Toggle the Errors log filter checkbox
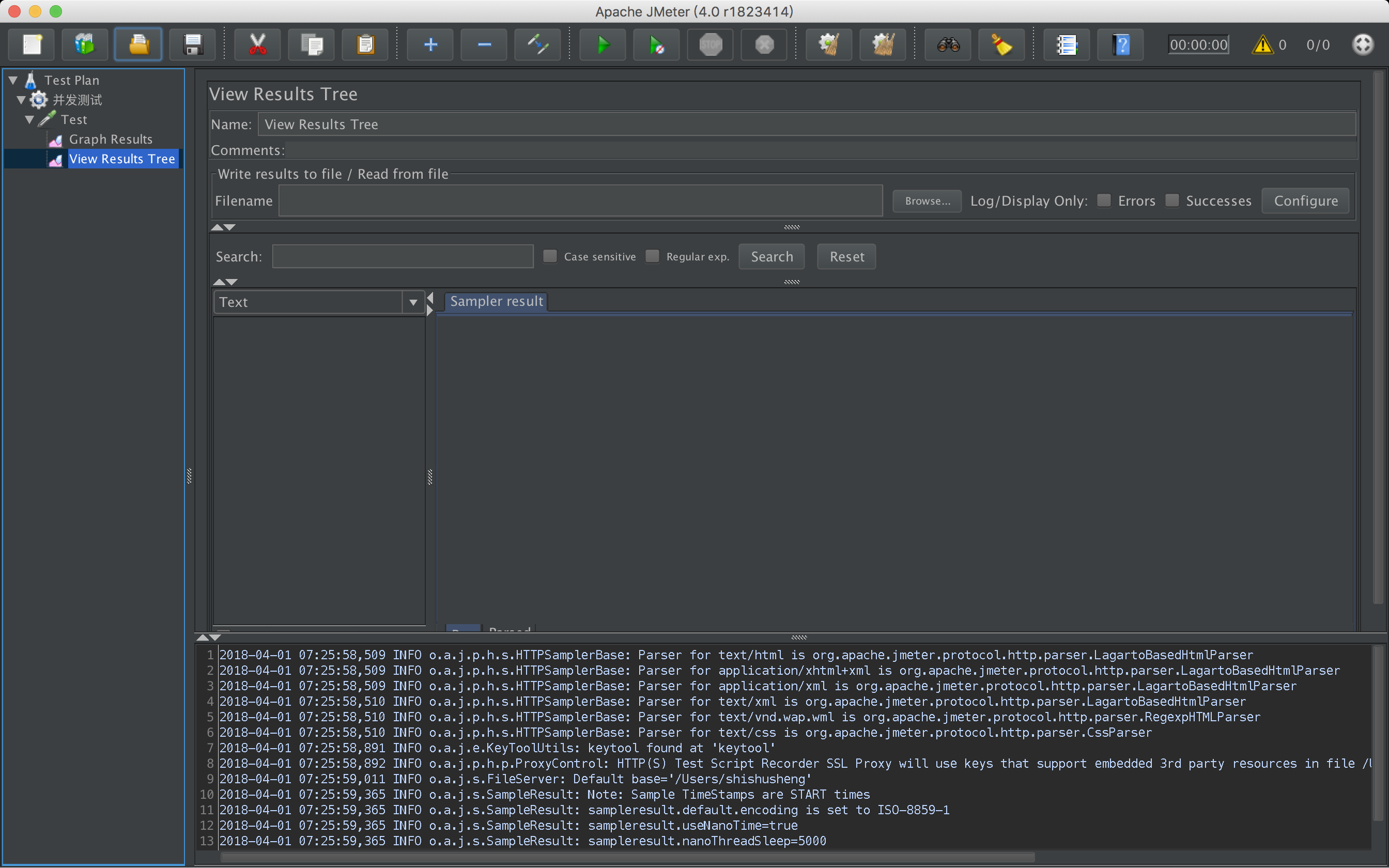This screenshot has height=868, width=1389. coord(1103,200)
